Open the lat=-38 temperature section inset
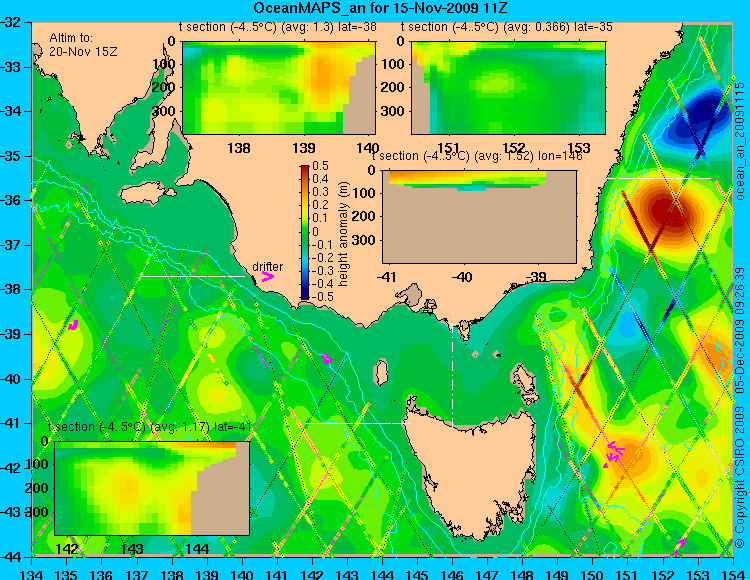Image resolution: width=750 pixels, height=580 pixels. (279, 88)
